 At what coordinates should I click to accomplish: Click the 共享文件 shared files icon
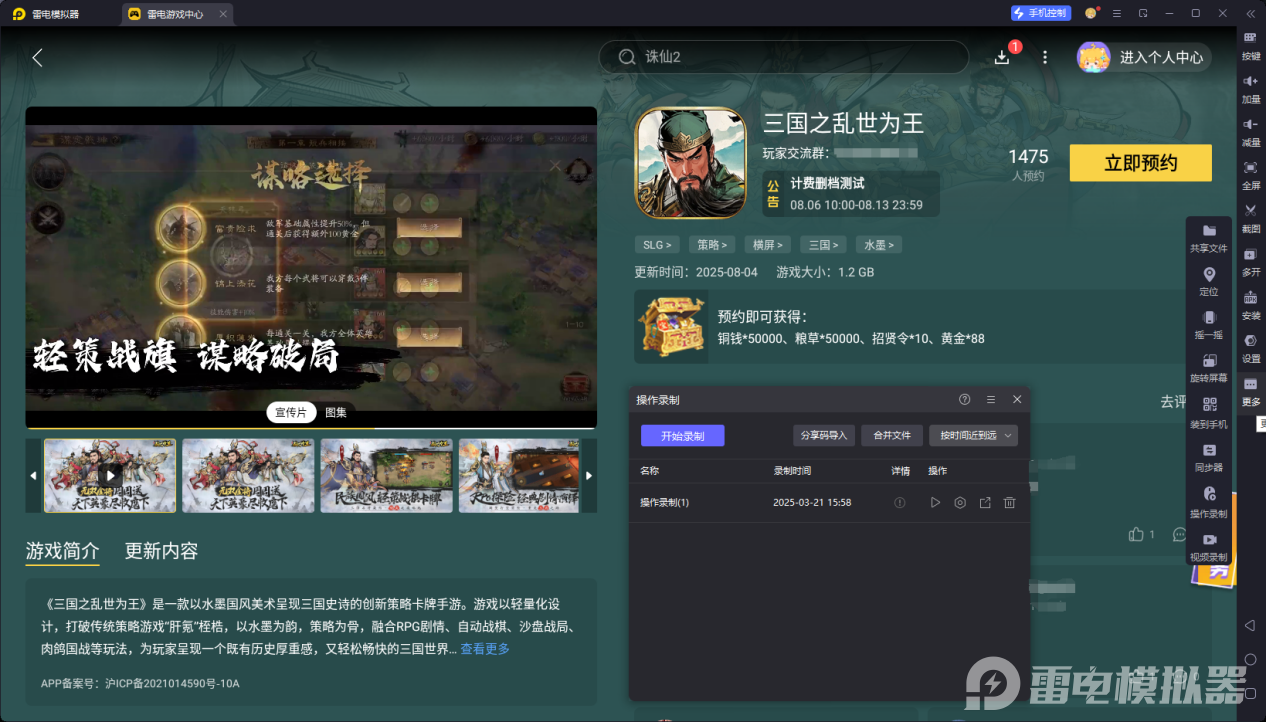1208,235
